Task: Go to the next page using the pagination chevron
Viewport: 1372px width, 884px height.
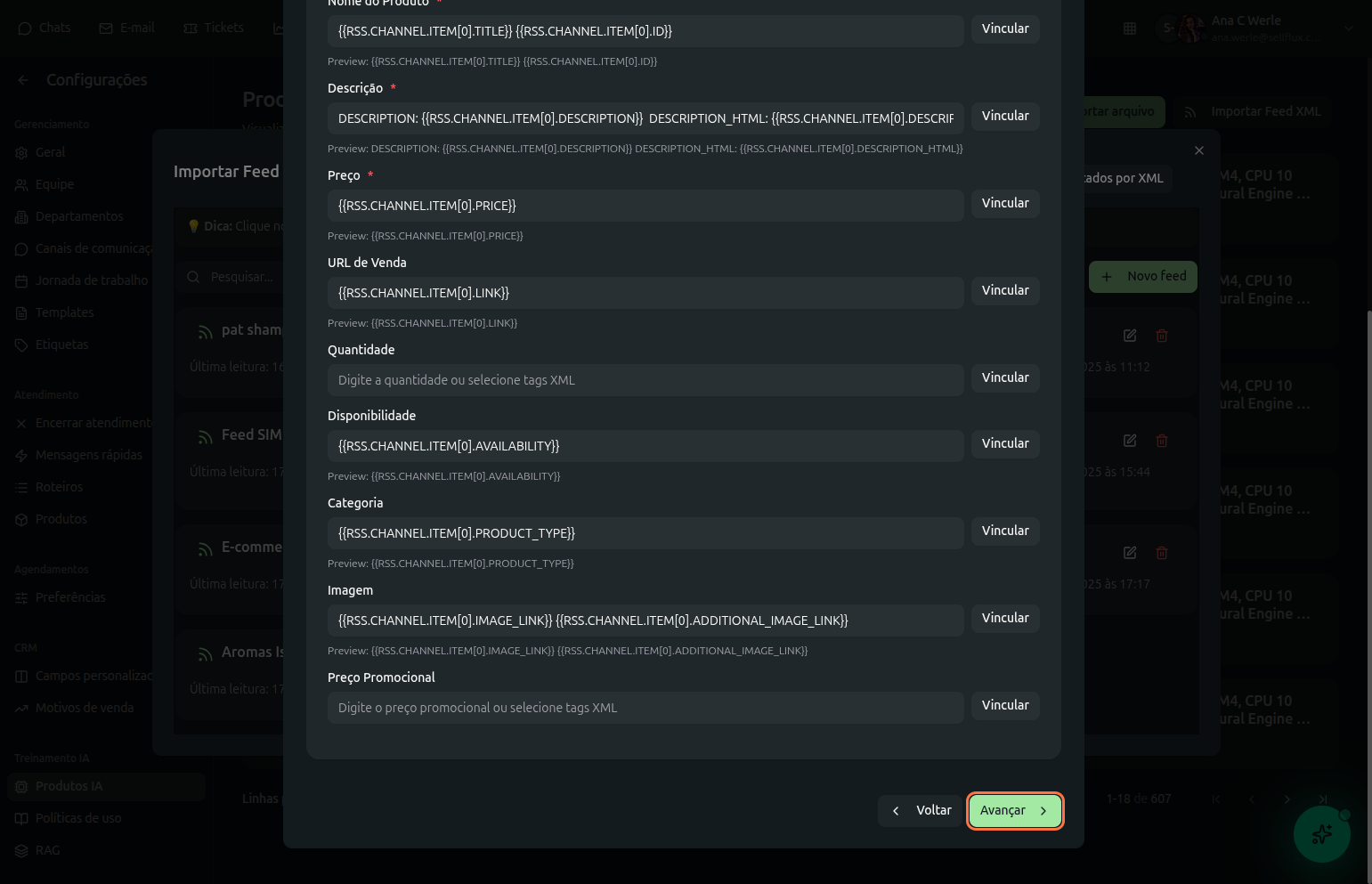Action: click(1287, 799)
